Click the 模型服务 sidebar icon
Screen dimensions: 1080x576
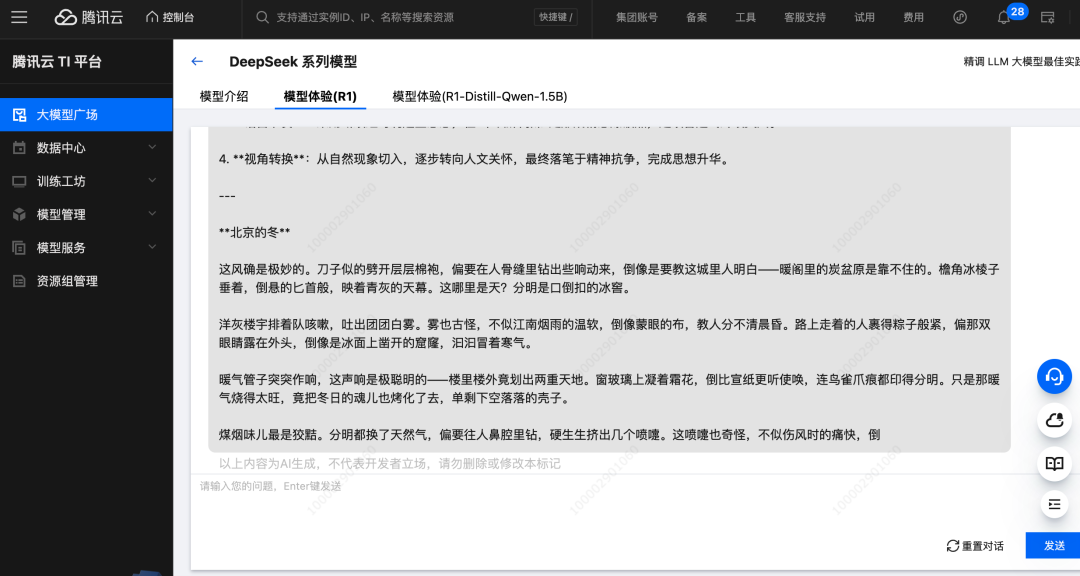(19, 247)
